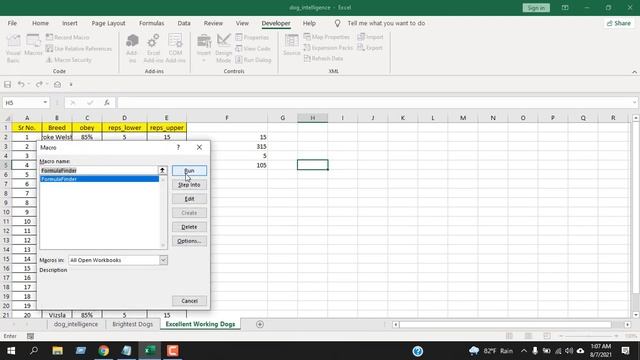Open the File menu
640x360 pixels.
point(12,23)
